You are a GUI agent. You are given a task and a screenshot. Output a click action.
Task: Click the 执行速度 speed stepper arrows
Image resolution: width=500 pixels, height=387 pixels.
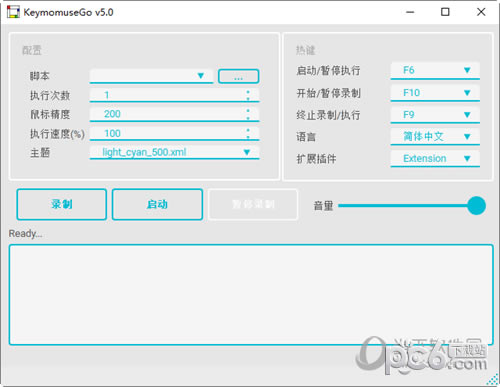click(248, 133)
